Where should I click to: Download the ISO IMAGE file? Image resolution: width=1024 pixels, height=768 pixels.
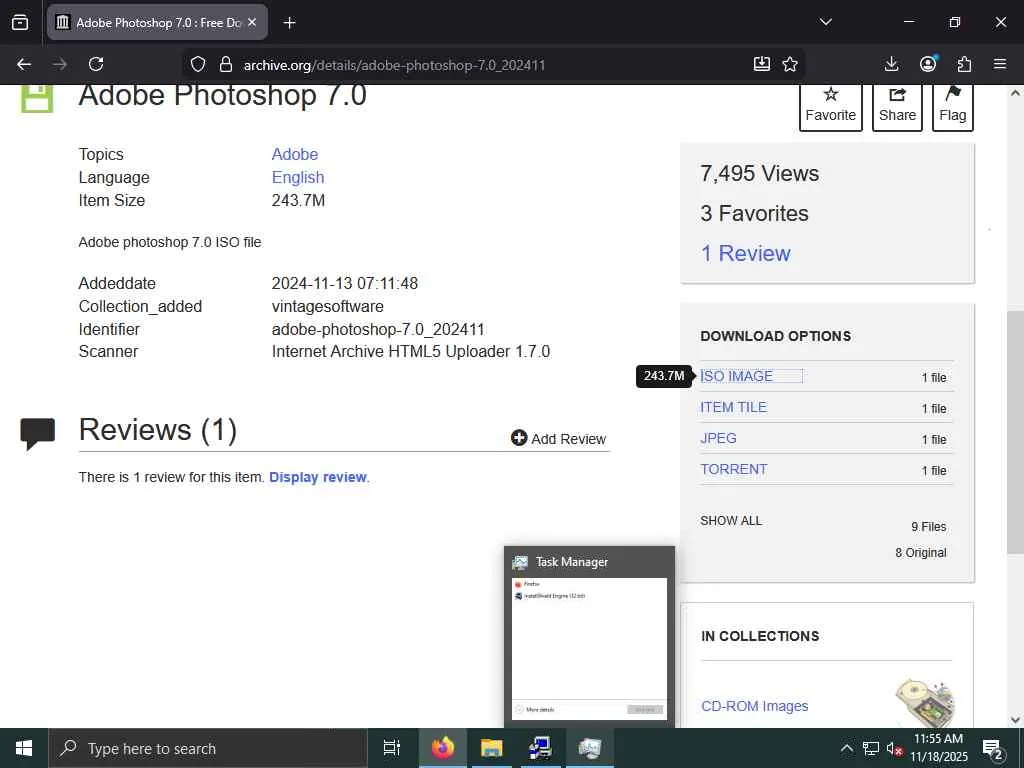[x=737, y=376]
